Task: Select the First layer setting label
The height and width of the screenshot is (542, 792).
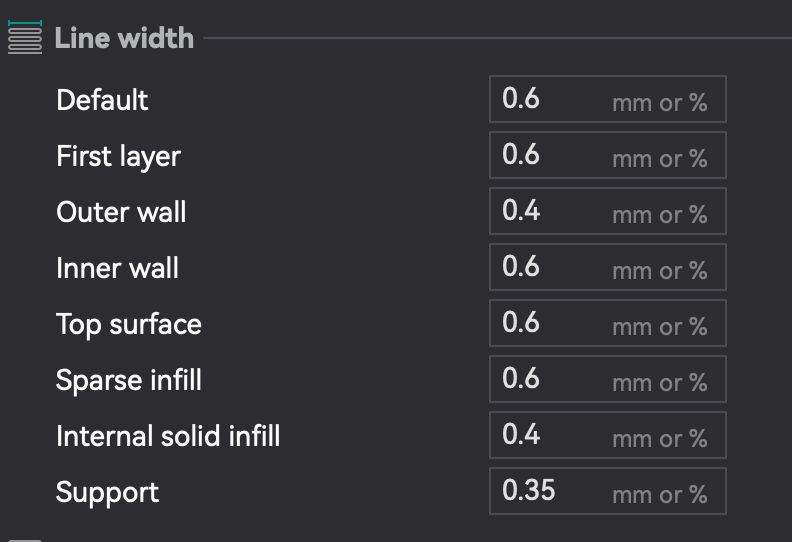Action: pos(118,156)
